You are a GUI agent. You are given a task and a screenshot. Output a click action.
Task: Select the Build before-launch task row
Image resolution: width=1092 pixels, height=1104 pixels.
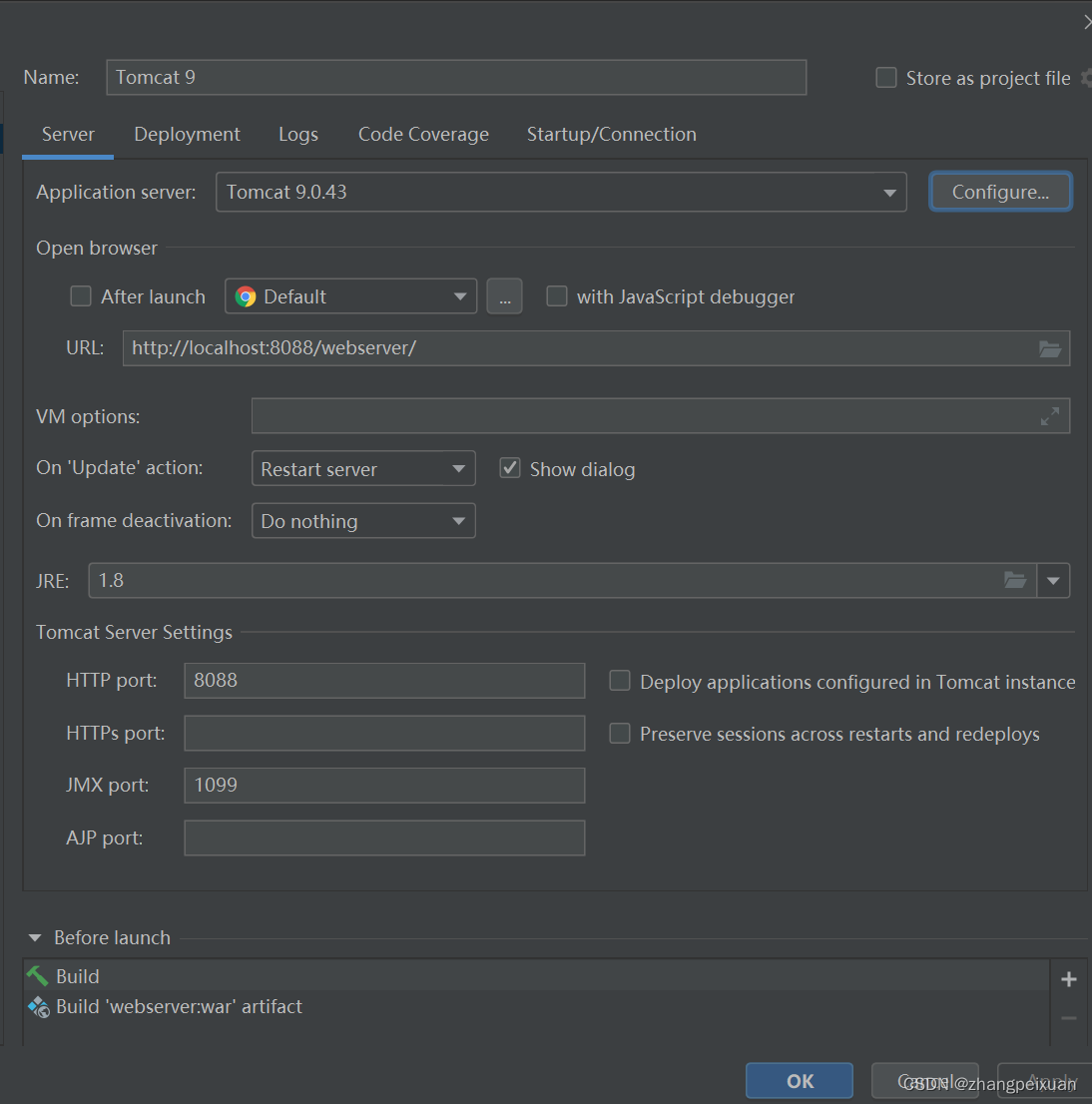[536, 976]
